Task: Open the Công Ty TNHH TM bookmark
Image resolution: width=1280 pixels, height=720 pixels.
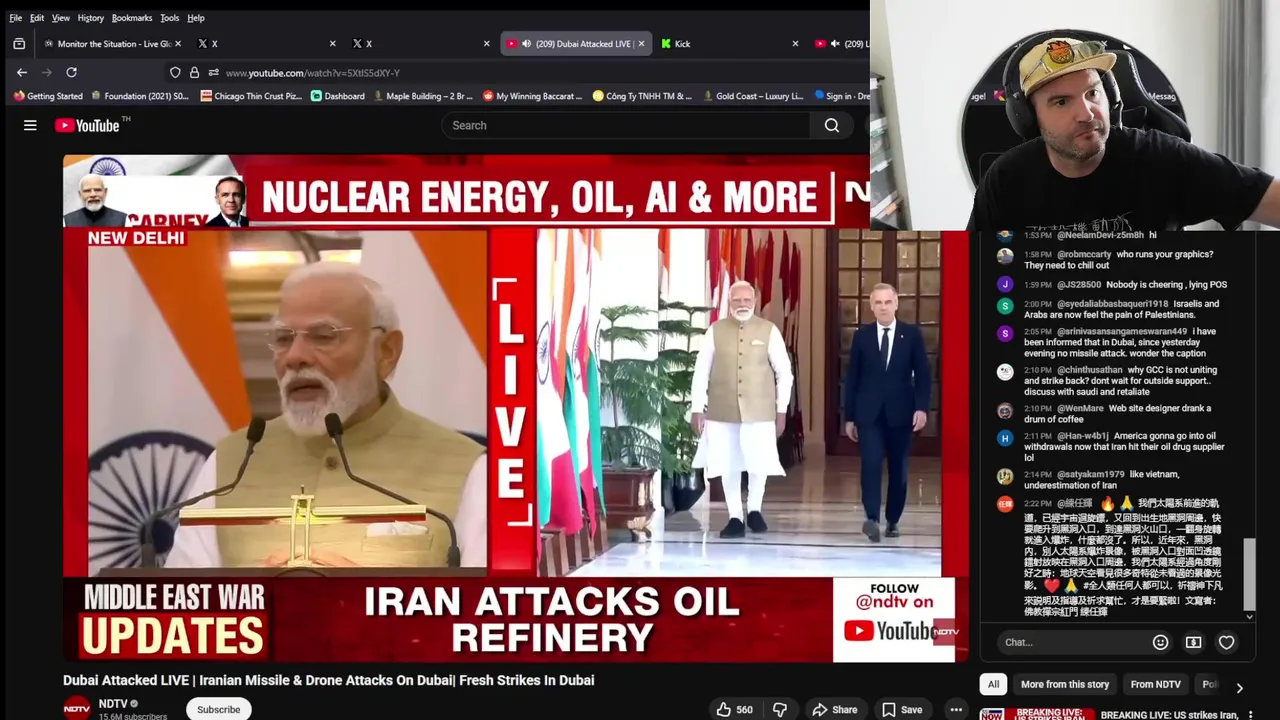Action: [641, 96]
